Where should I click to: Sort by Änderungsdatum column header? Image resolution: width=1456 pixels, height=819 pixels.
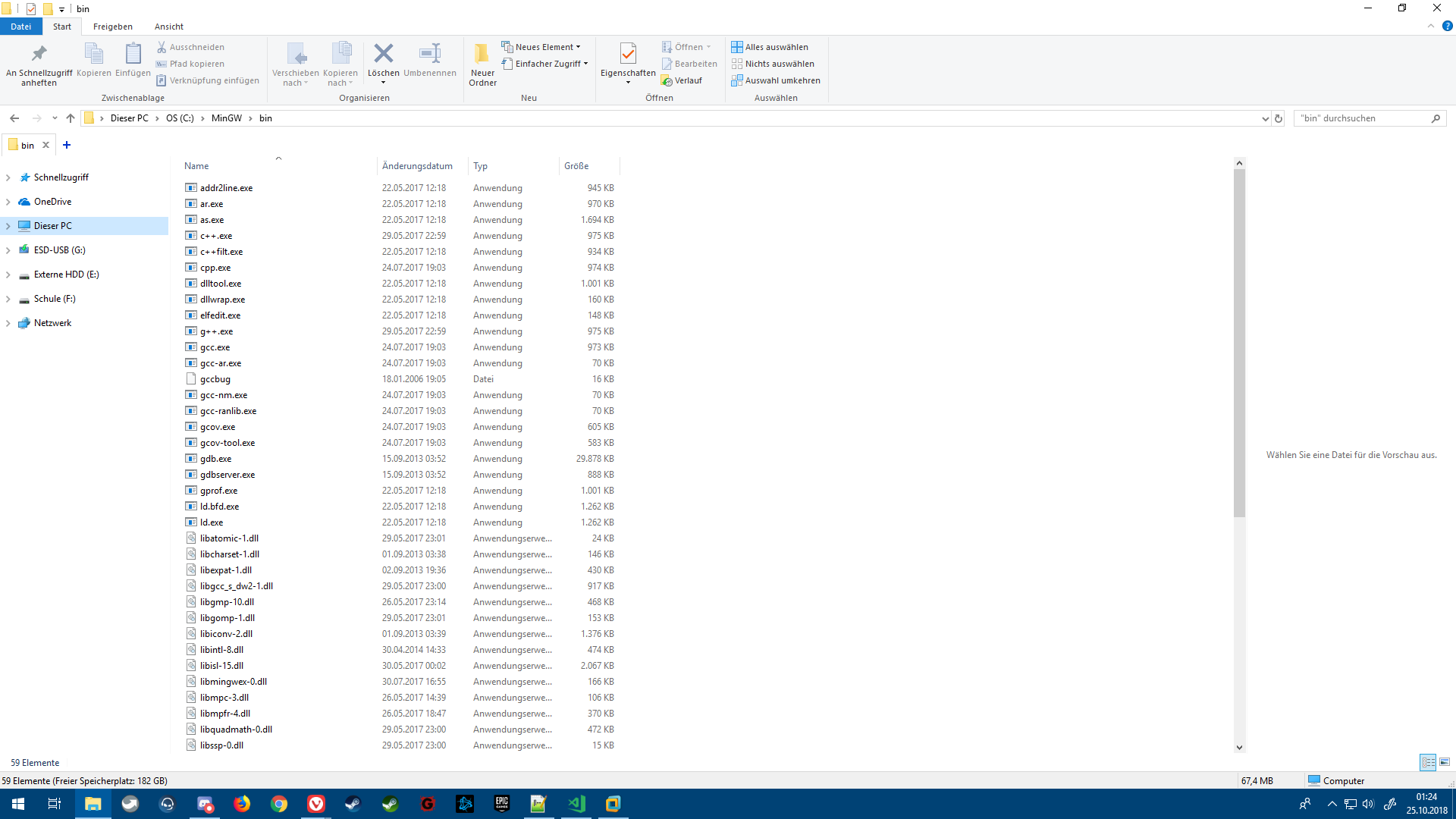417,166
